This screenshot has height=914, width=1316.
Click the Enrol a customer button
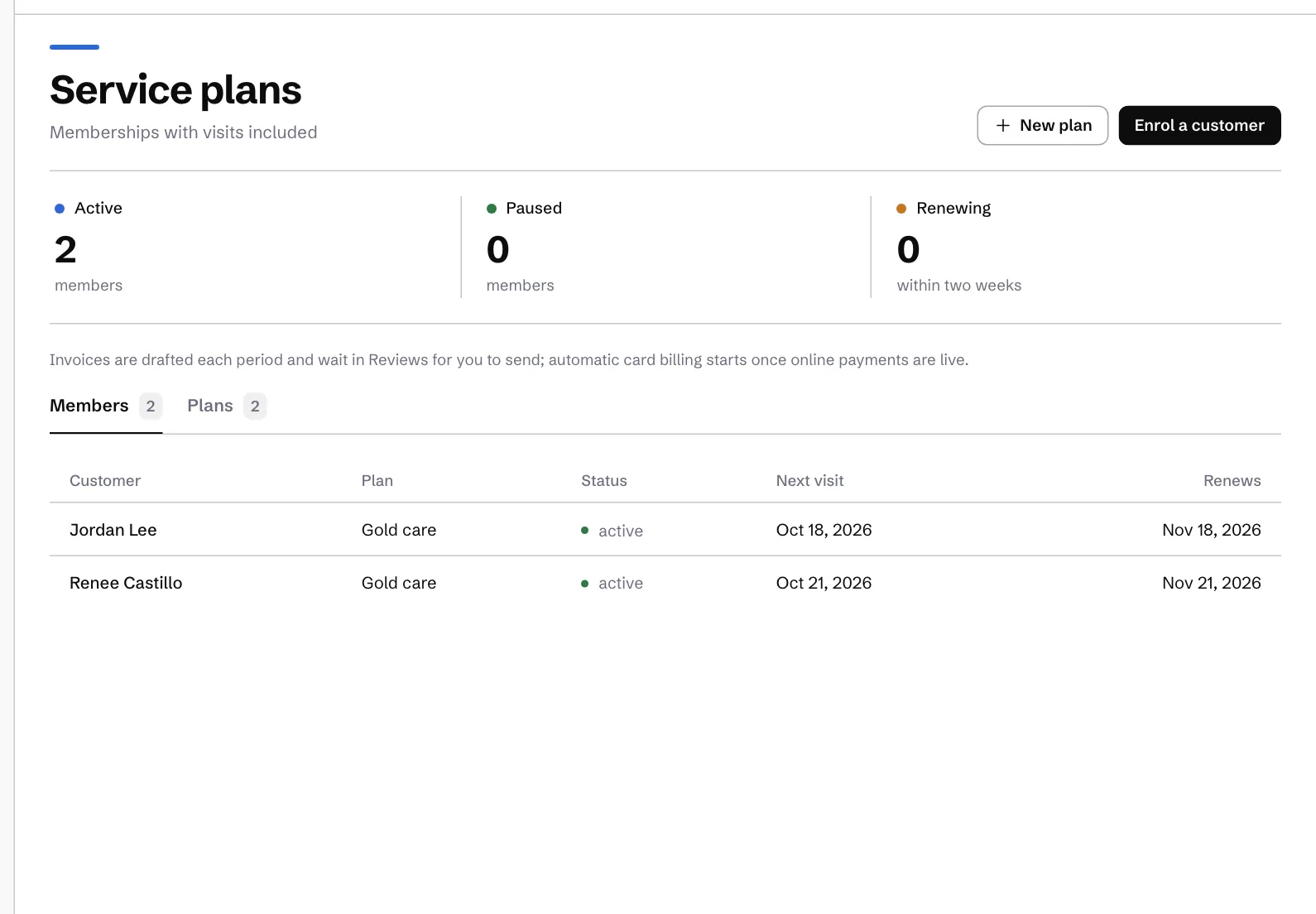point(1199,125)
